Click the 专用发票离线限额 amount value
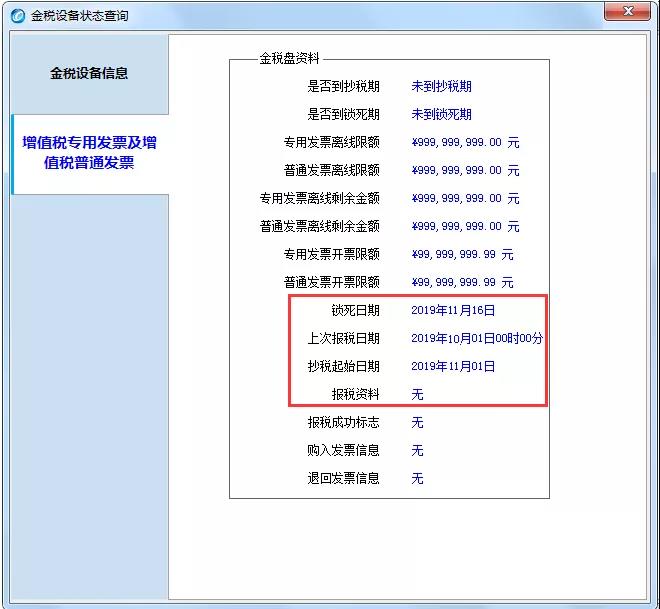 pos(465,143)
